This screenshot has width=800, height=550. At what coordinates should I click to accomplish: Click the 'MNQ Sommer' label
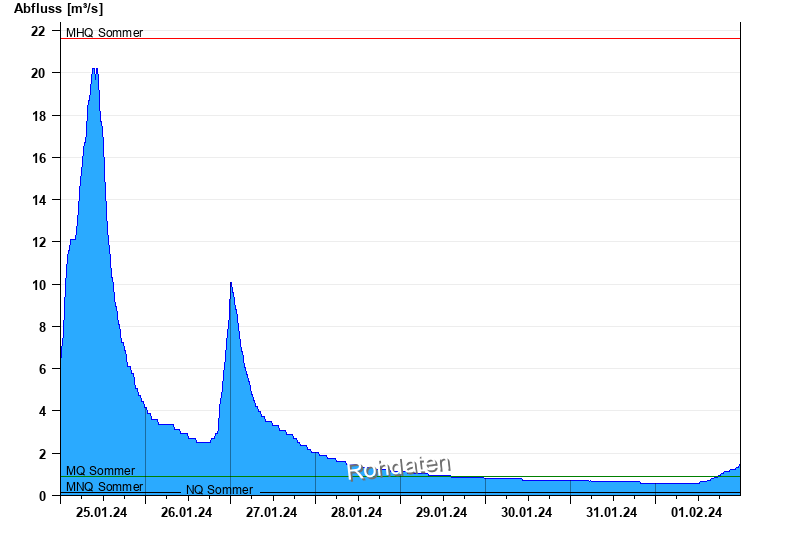[105, 487]
